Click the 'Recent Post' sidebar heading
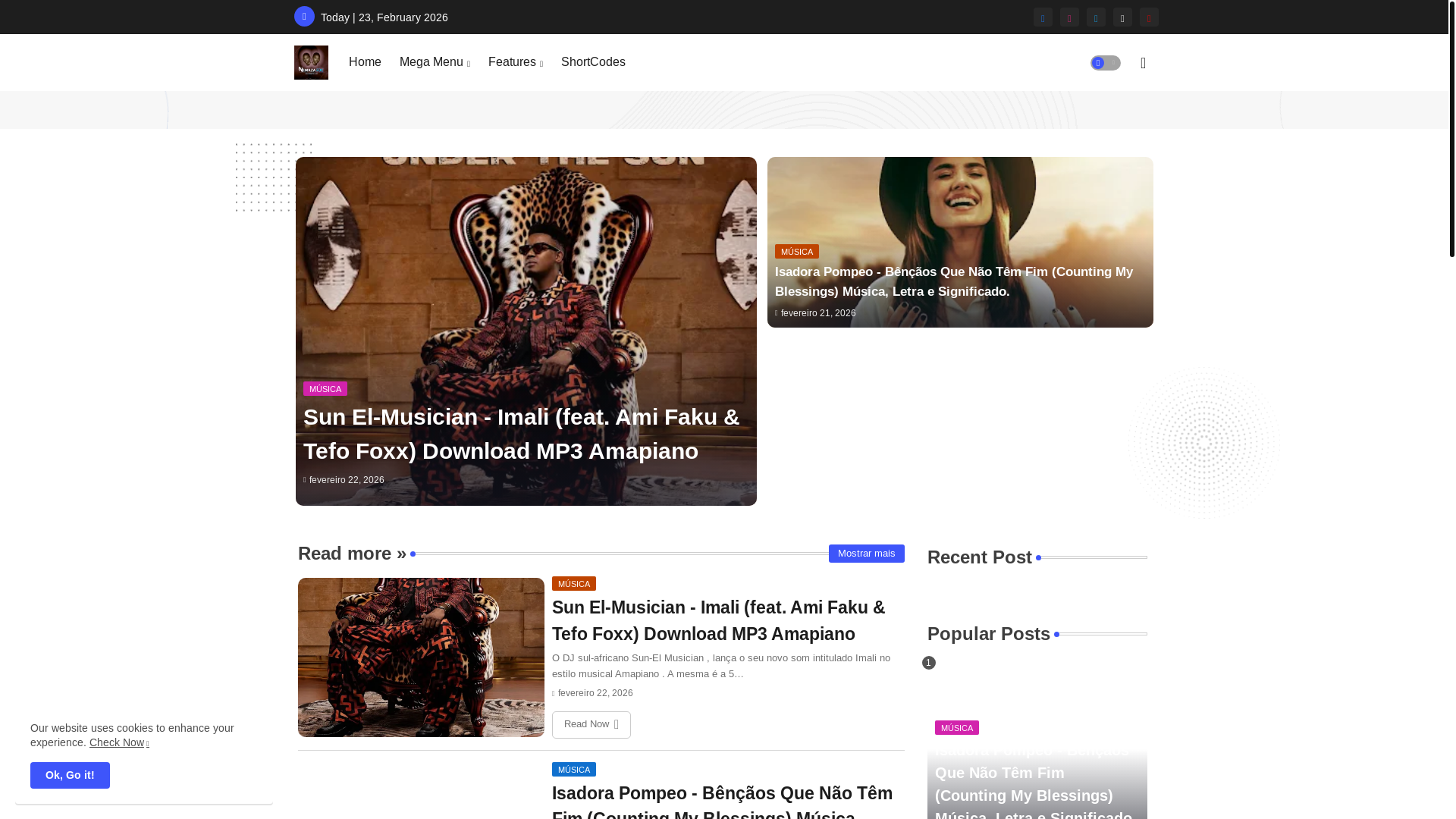 (980, 557)
